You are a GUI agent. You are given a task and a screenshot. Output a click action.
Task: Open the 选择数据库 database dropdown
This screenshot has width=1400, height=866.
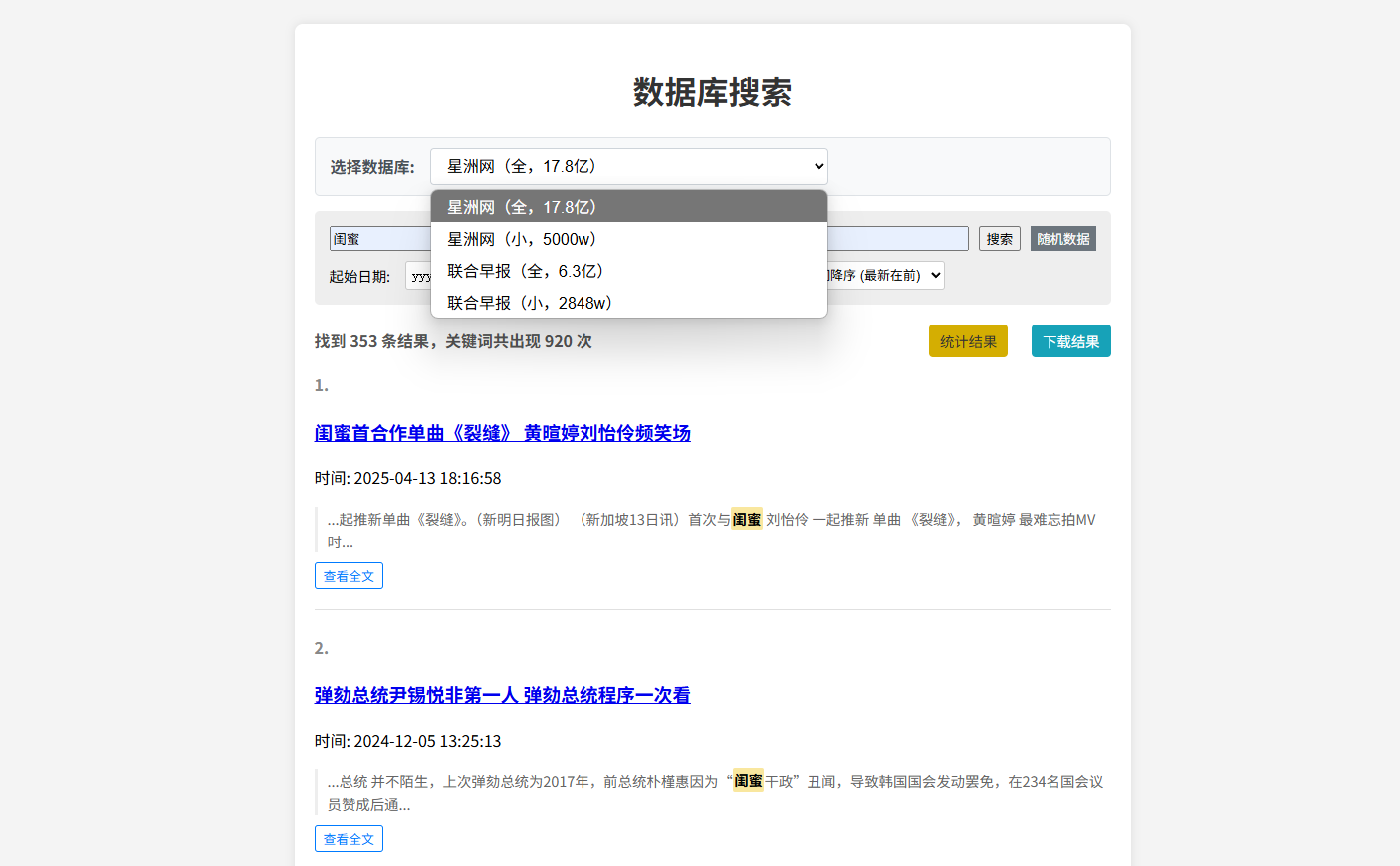point(628,166)
